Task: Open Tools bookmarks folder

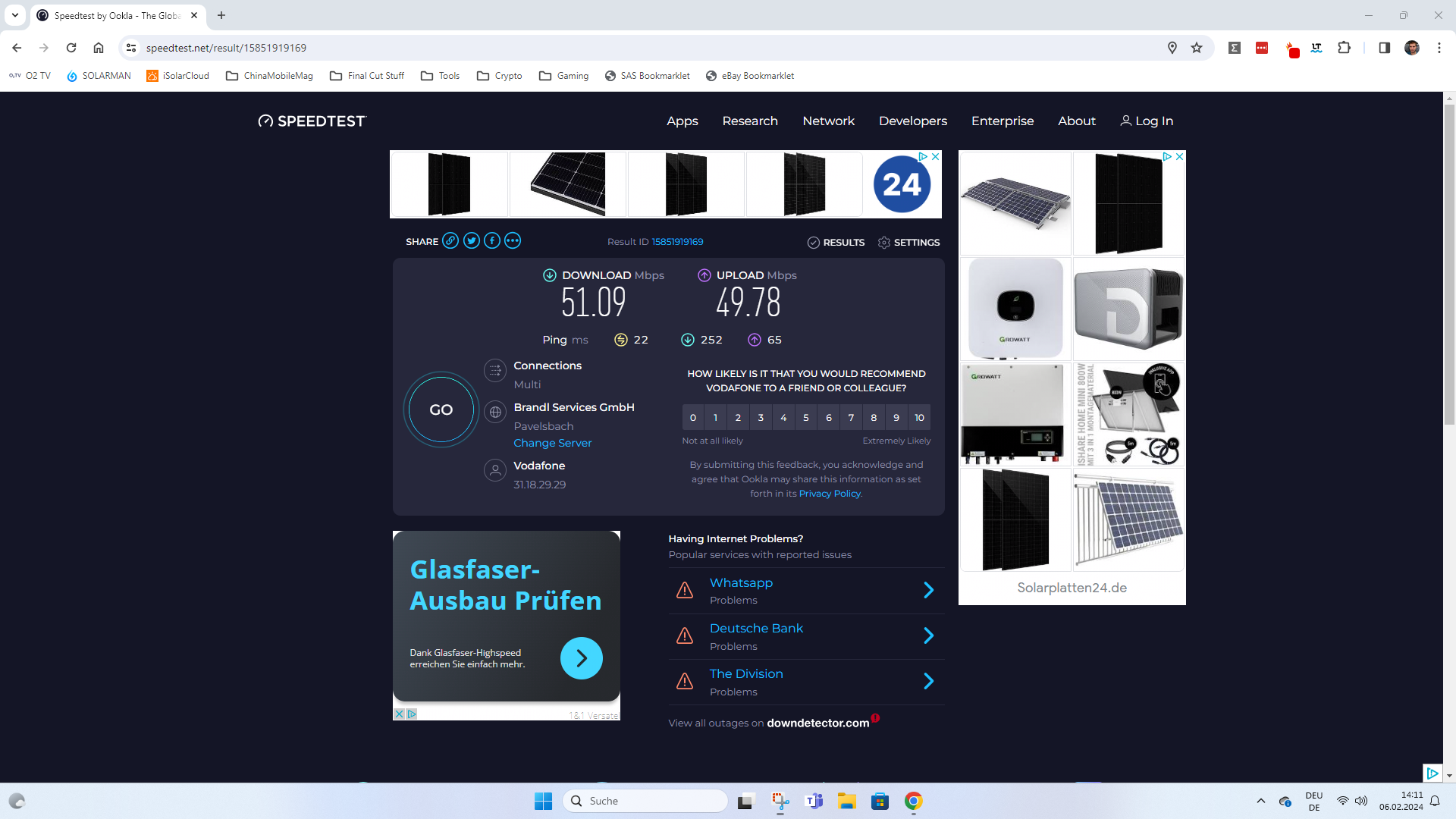Action: click(441, 76)
